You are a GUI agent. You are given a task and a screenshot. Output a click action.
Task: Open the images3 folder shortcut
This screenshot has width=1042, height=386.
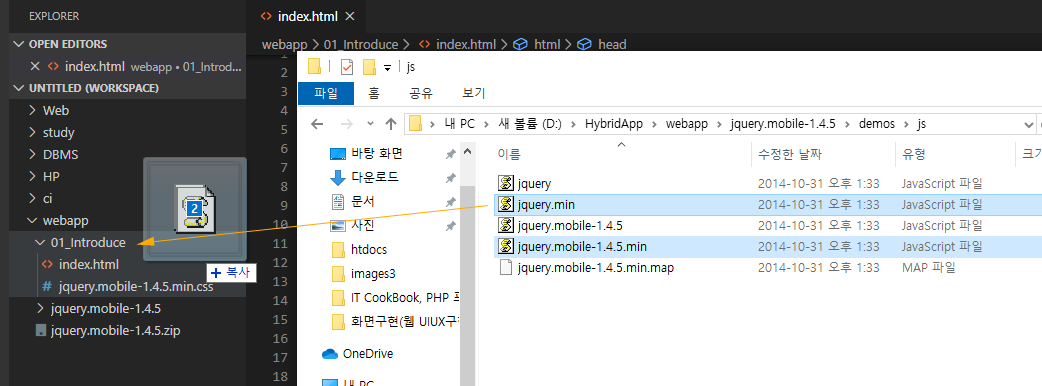pyautogui.click(x=373, y=273)
